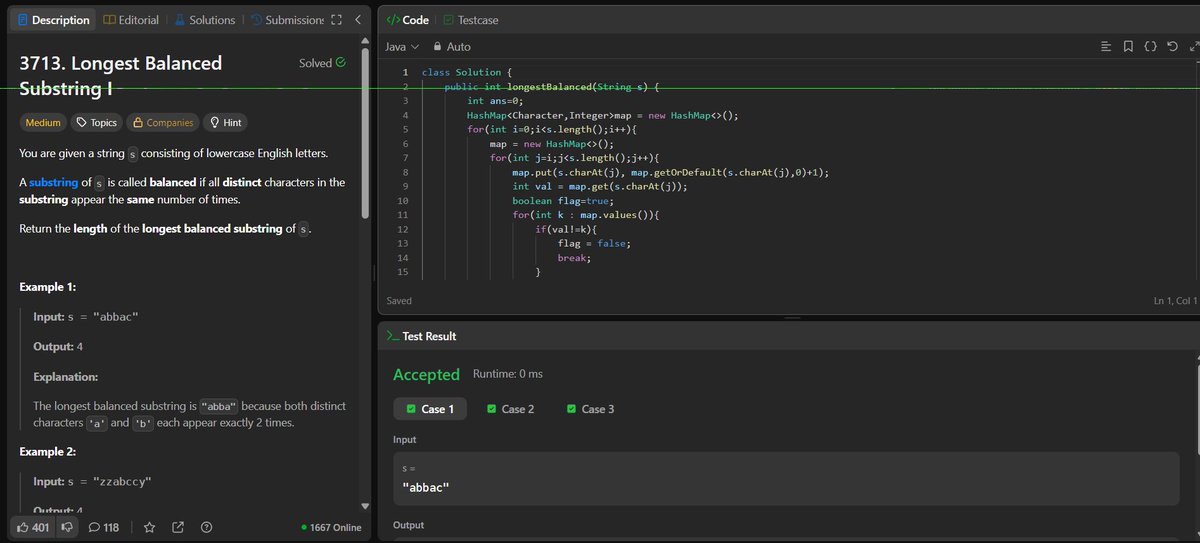Click the Example 2 heading
The image size is (1200, 543).
coord(48,452)
